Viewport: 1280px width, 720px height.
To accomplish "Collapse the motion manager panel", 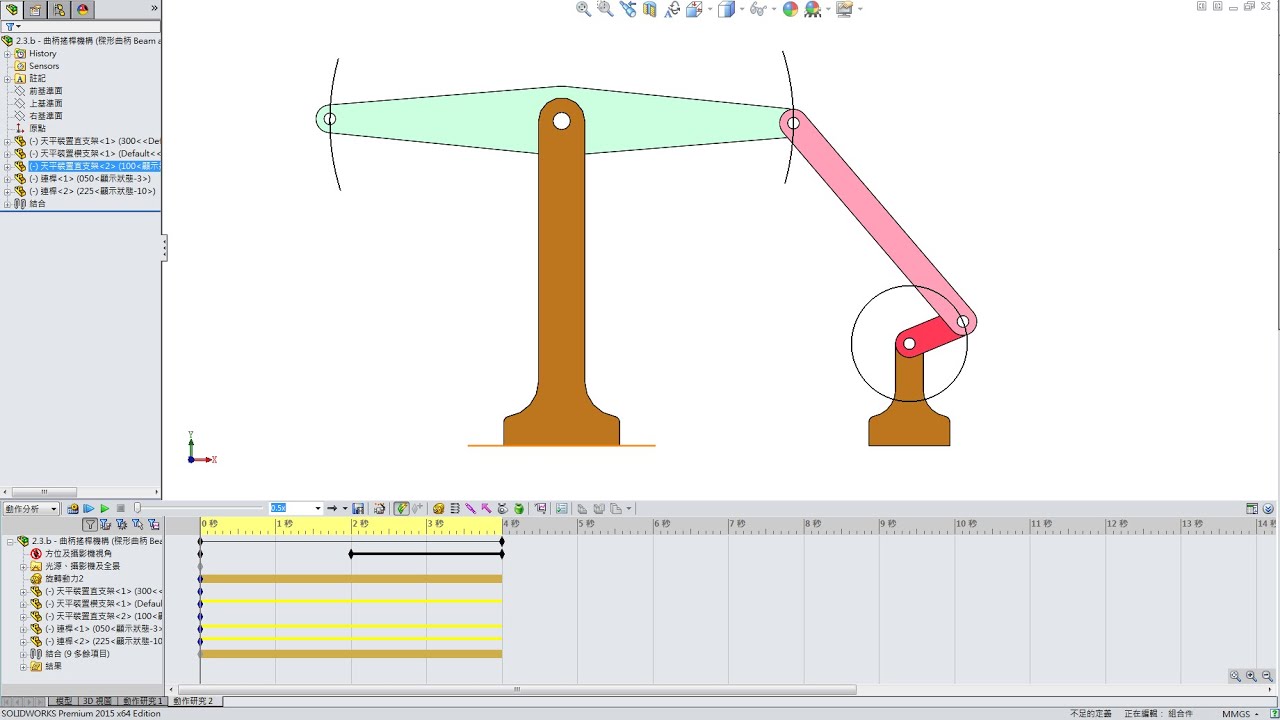I will click(1268, 509).
